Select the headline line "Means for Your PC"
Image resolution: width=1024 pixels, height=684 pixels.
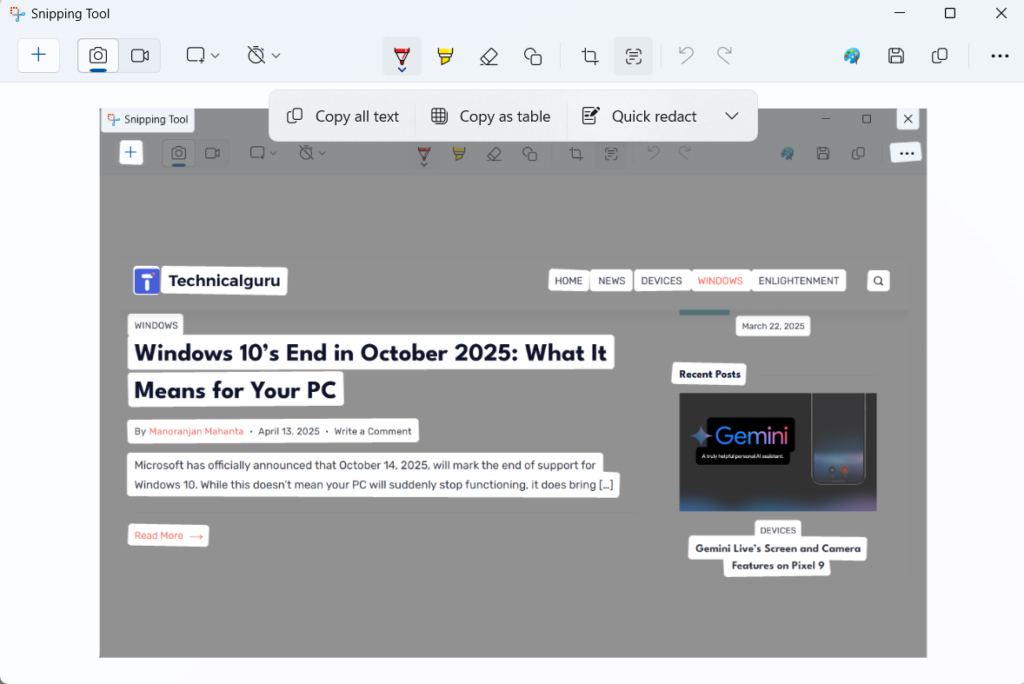click(235, 390)
